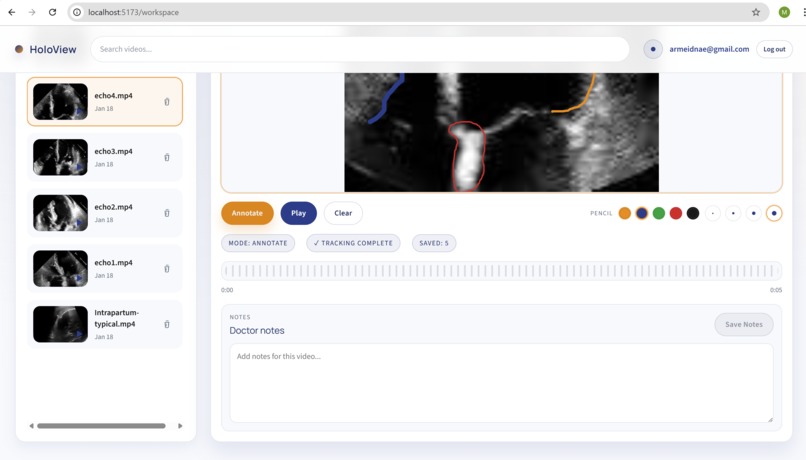Select the green pencil color
The image size is (806, 460).
click(658, 213)
